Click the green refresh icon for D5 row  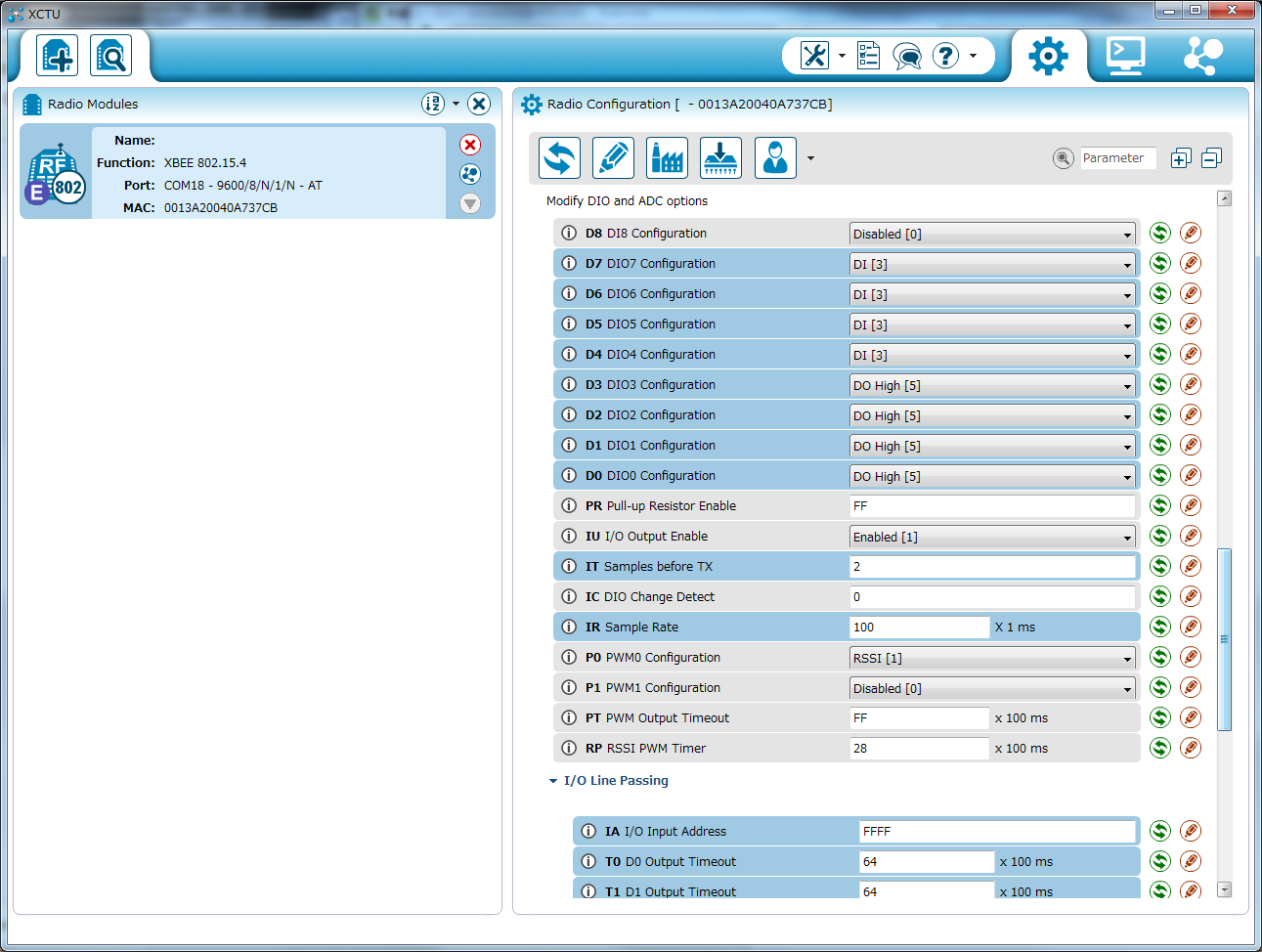point(1160,324)
